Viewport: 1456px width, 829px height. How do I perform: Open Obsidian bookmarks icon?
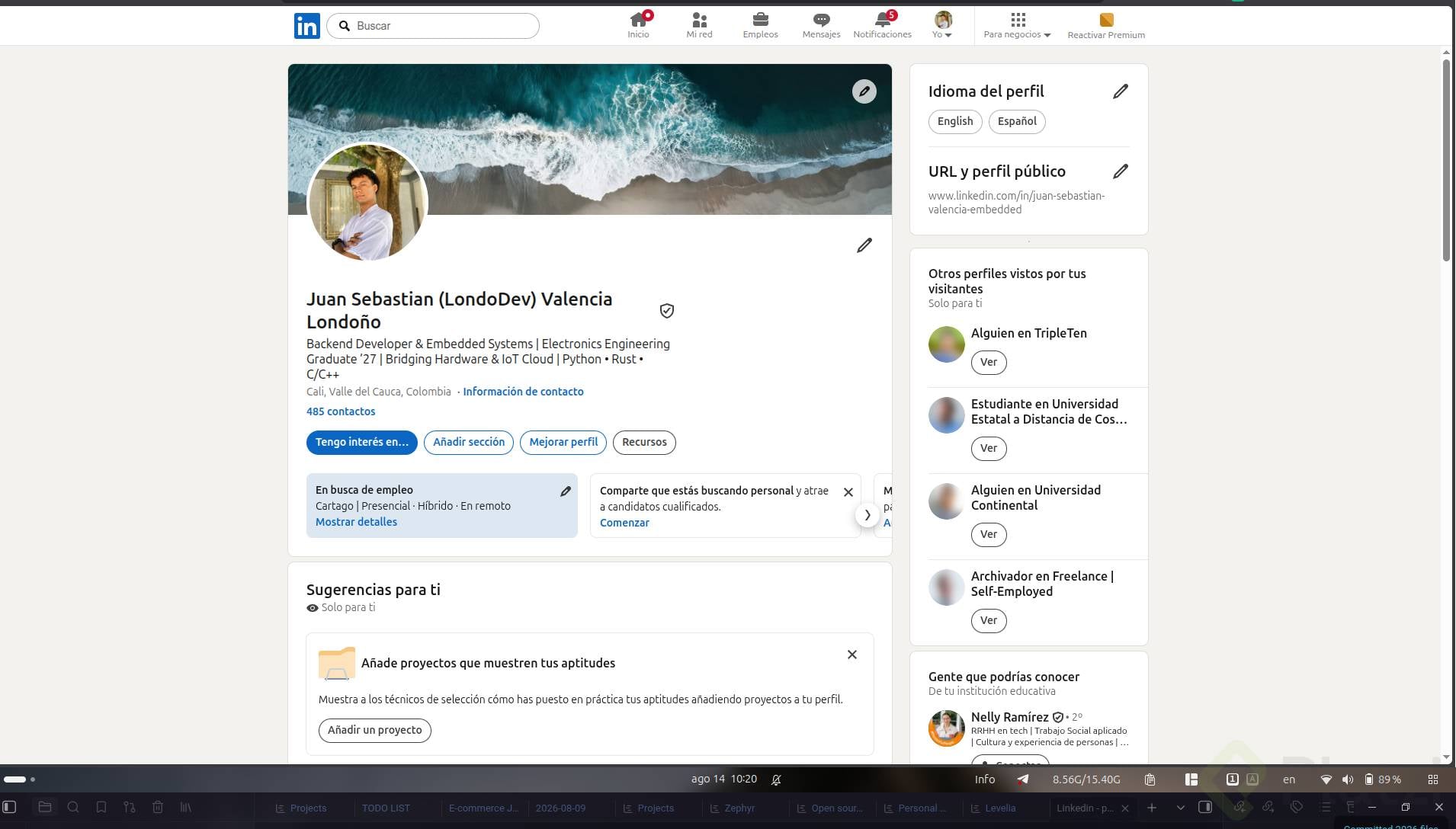point(101,807)
